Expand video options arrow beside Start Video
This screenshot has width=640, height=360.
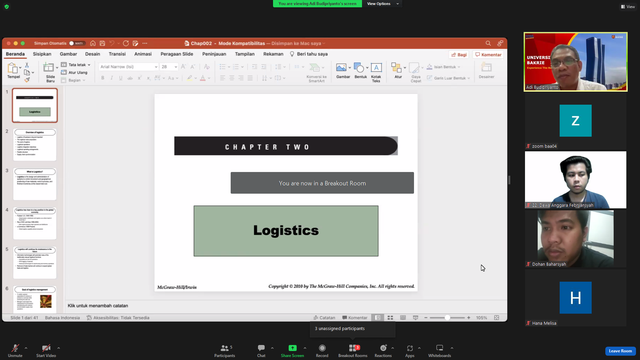click(x=58, y=348)
